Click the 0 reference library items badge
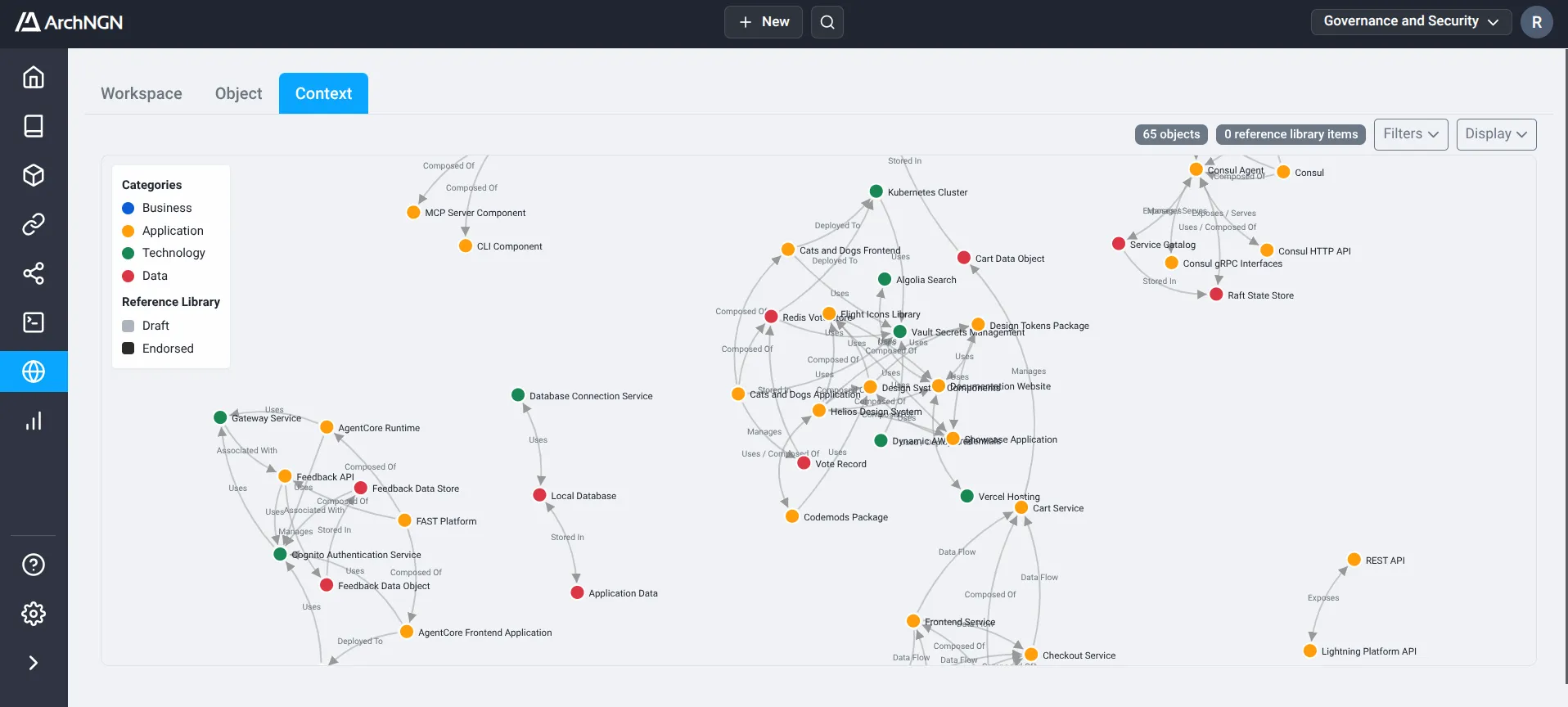 [x=1291, y=134]
